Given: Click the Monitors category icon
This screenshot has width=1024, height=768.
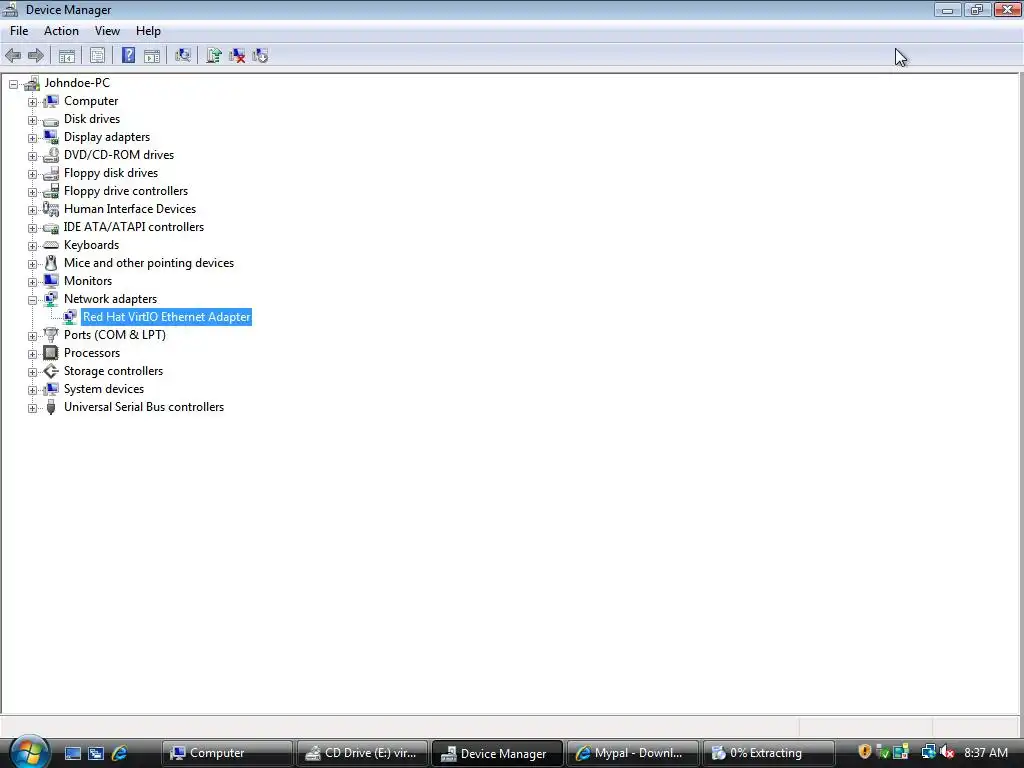Looking at the screenshot, I should pos(51,281).
